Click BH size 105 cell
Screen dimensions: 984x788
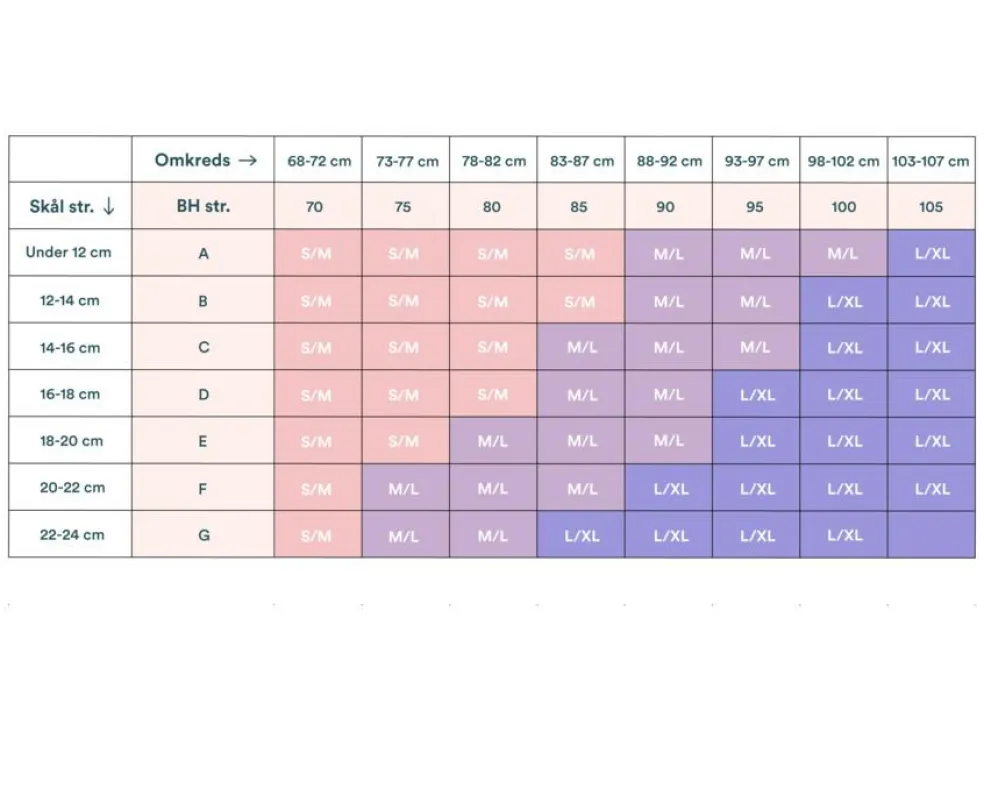(930, 207)
